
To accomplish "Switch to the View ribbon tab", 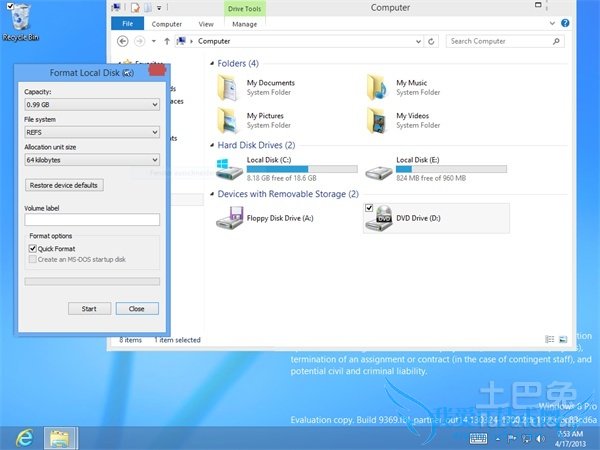I will click(206, 23).
